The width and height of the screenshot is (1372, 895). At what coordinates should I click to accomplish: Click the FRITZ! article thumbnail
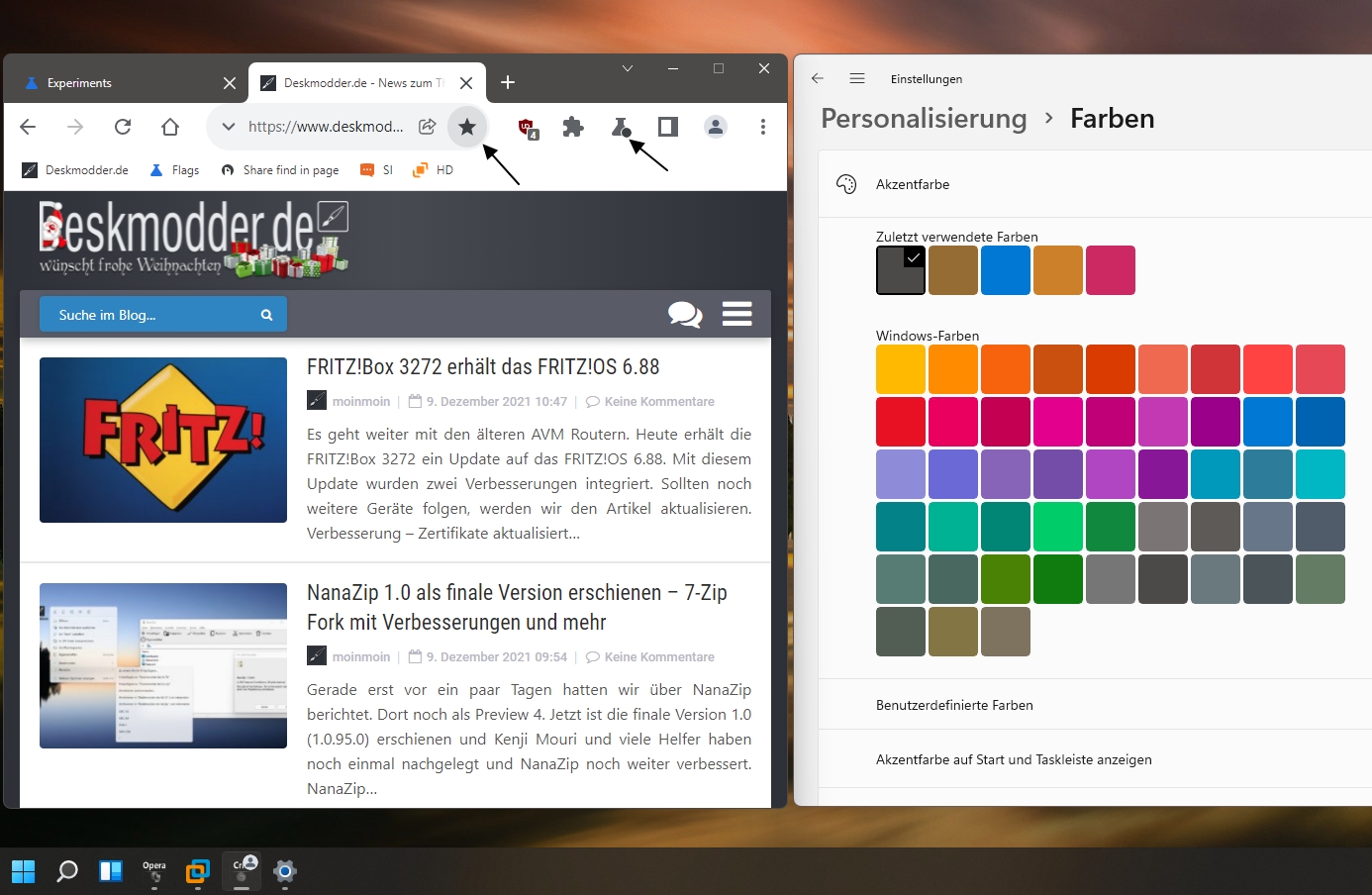(163, 440)
